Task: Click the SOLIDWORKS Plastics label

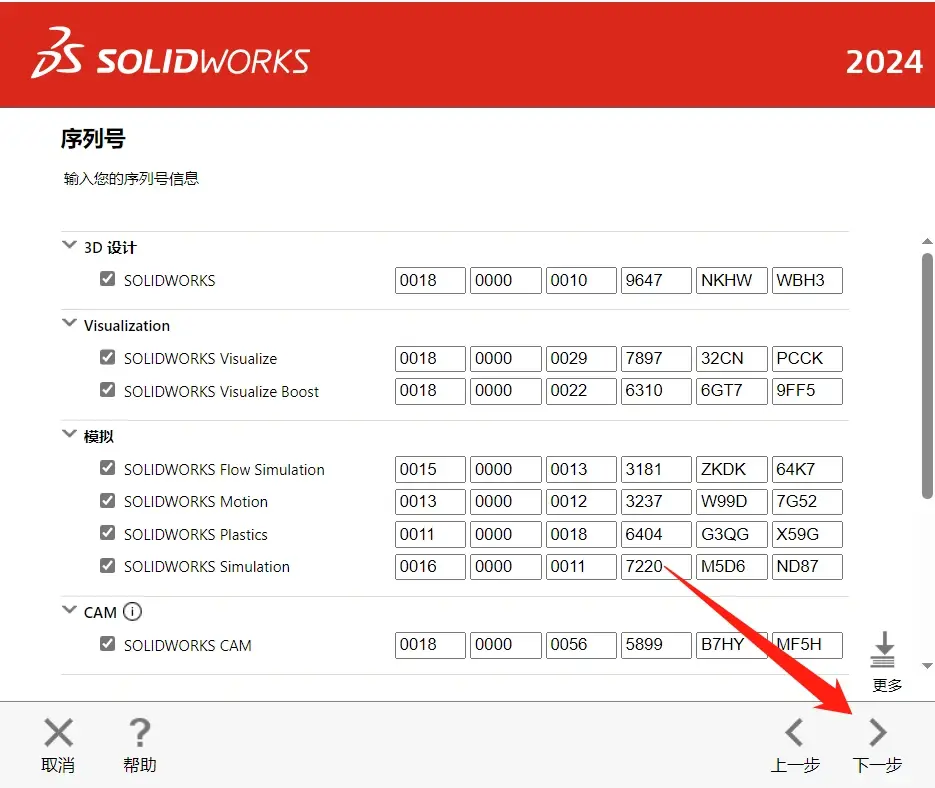Action: pyautogui.click(x=196, y=534)
